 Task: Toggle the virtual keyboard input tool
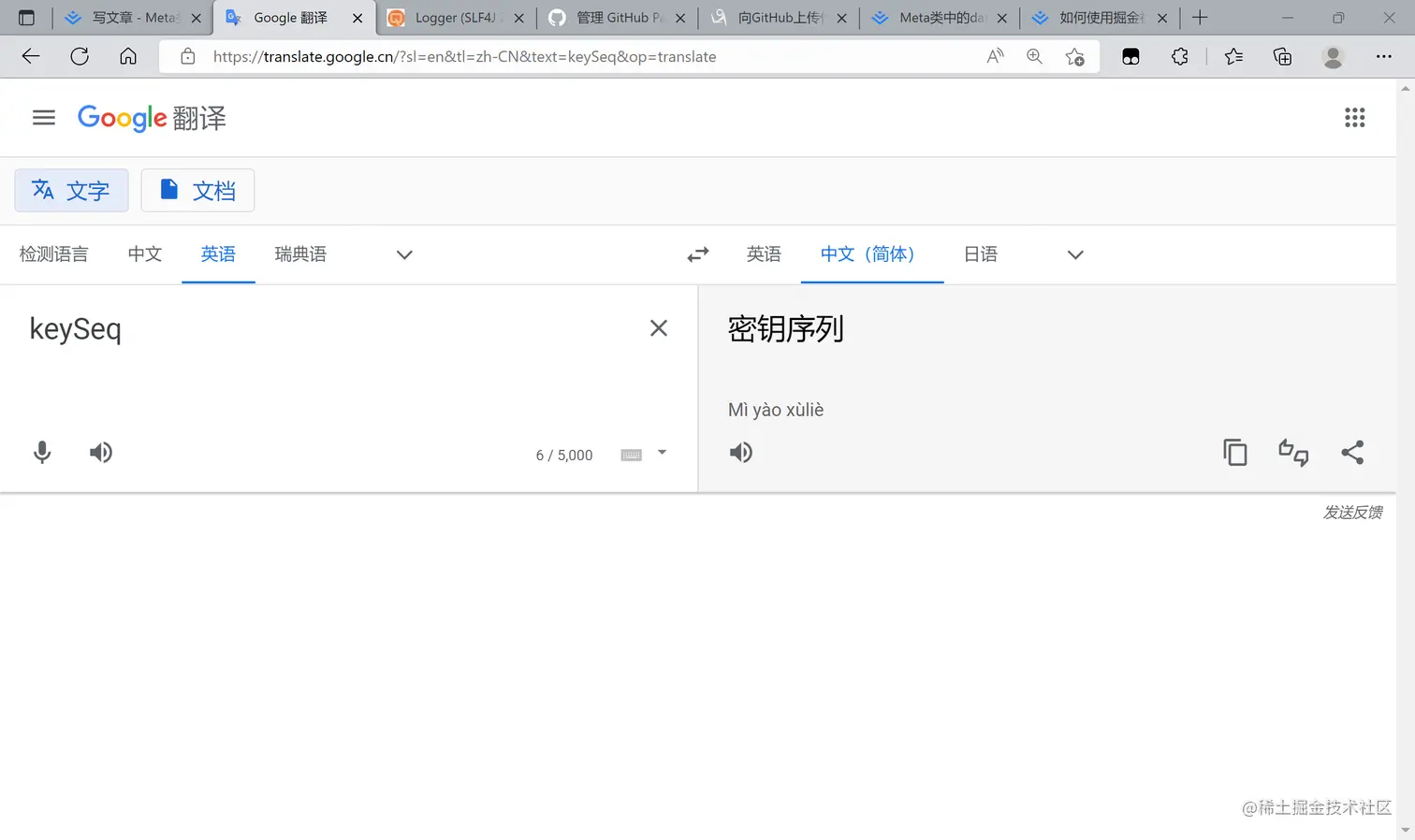(x=632, y=455)
